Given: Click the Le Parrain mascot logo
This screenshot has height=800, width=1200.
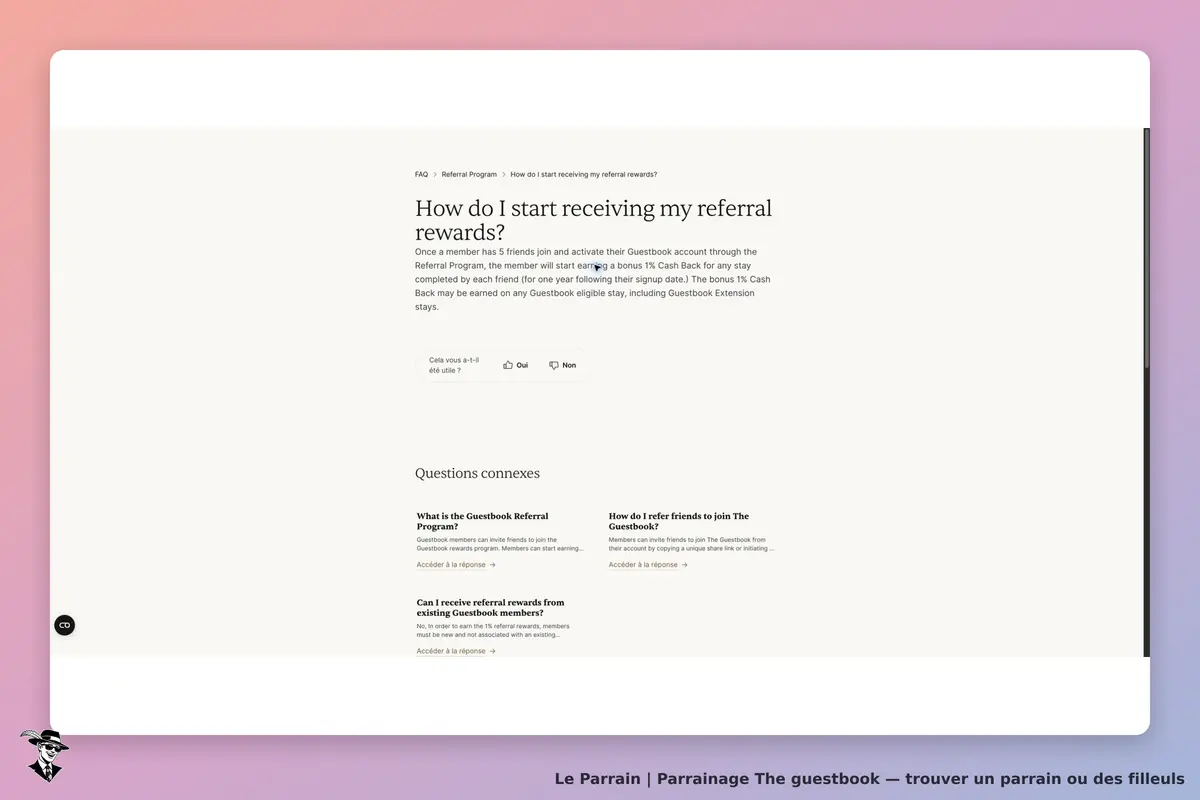Looking at the screenshot, I should point(44,755).
